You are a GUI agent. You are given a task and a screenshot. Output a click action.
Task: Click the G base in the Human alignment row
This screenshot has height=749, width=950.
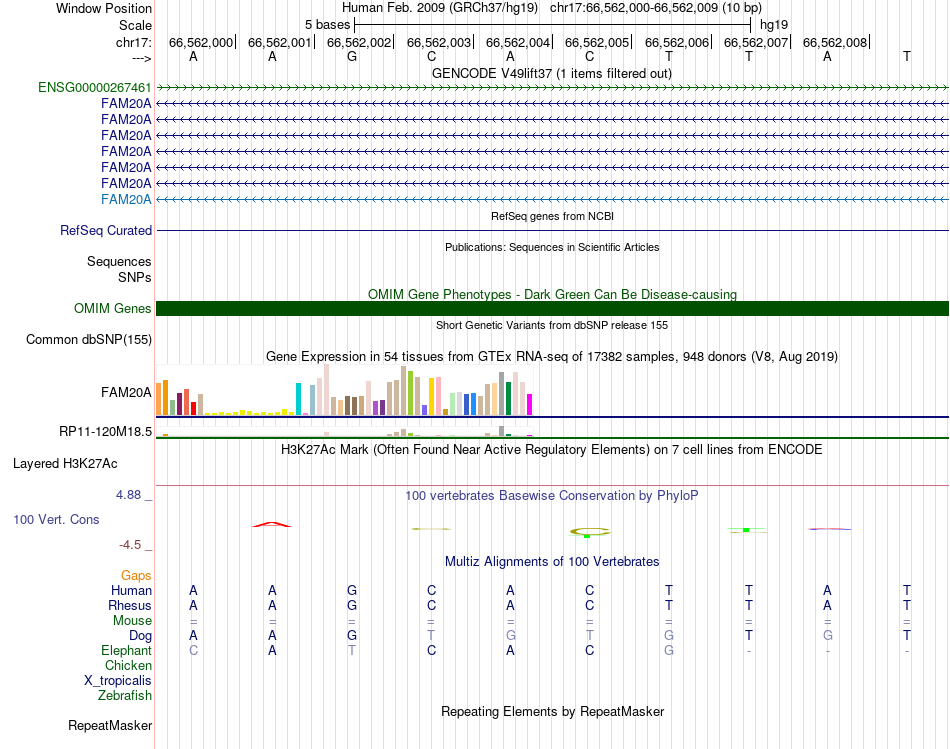pos(352,590)
